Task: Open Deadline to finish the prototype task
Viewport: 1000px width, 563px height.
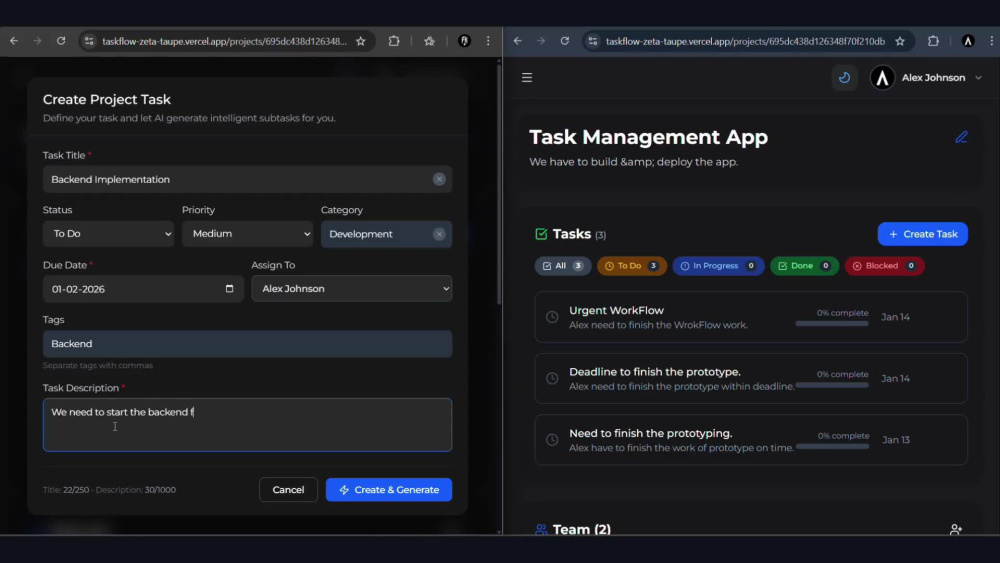Action: pos(751,378)
